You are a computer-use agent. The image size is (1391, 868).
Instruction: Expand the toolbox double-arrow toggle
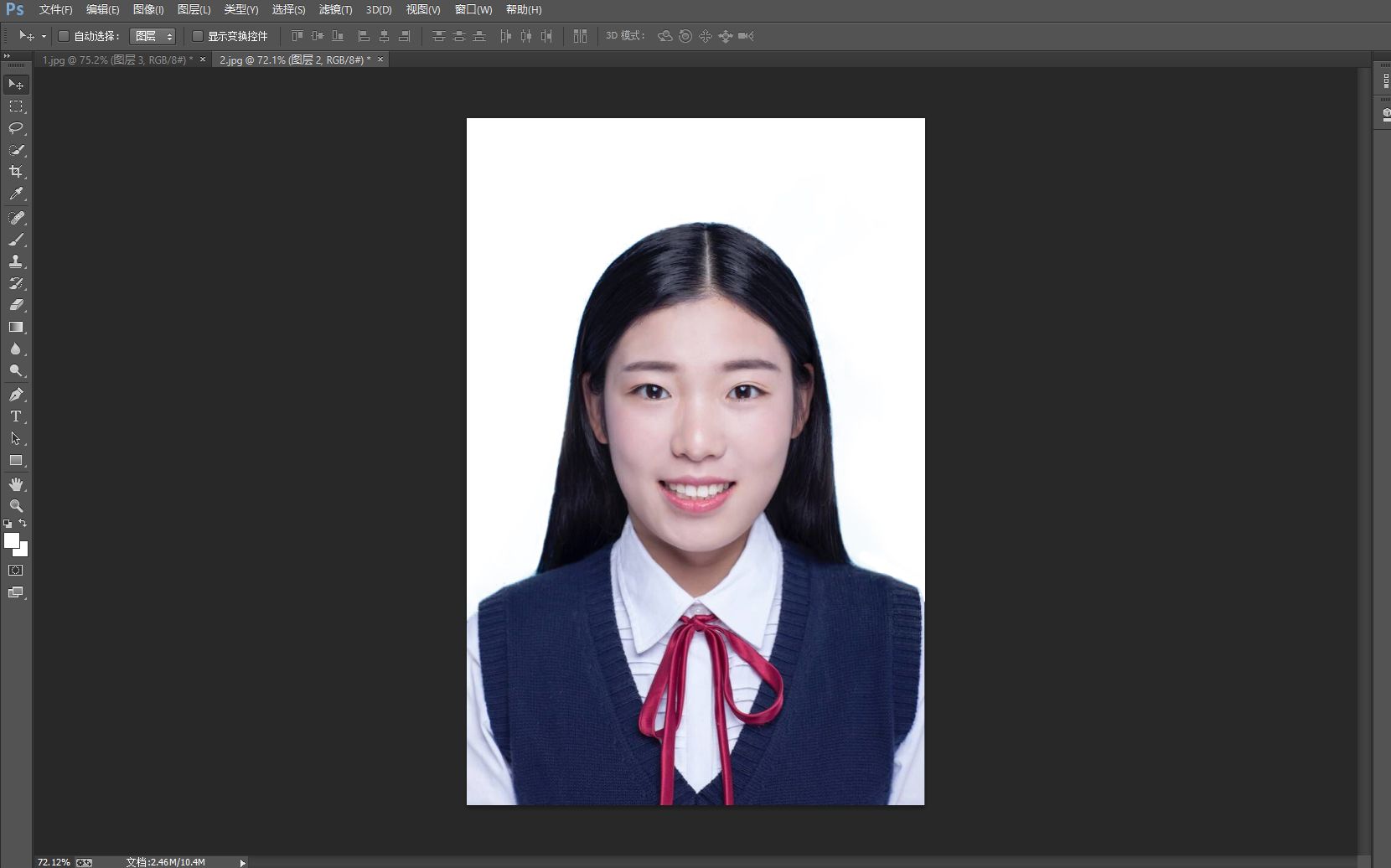tap(8, 56)
